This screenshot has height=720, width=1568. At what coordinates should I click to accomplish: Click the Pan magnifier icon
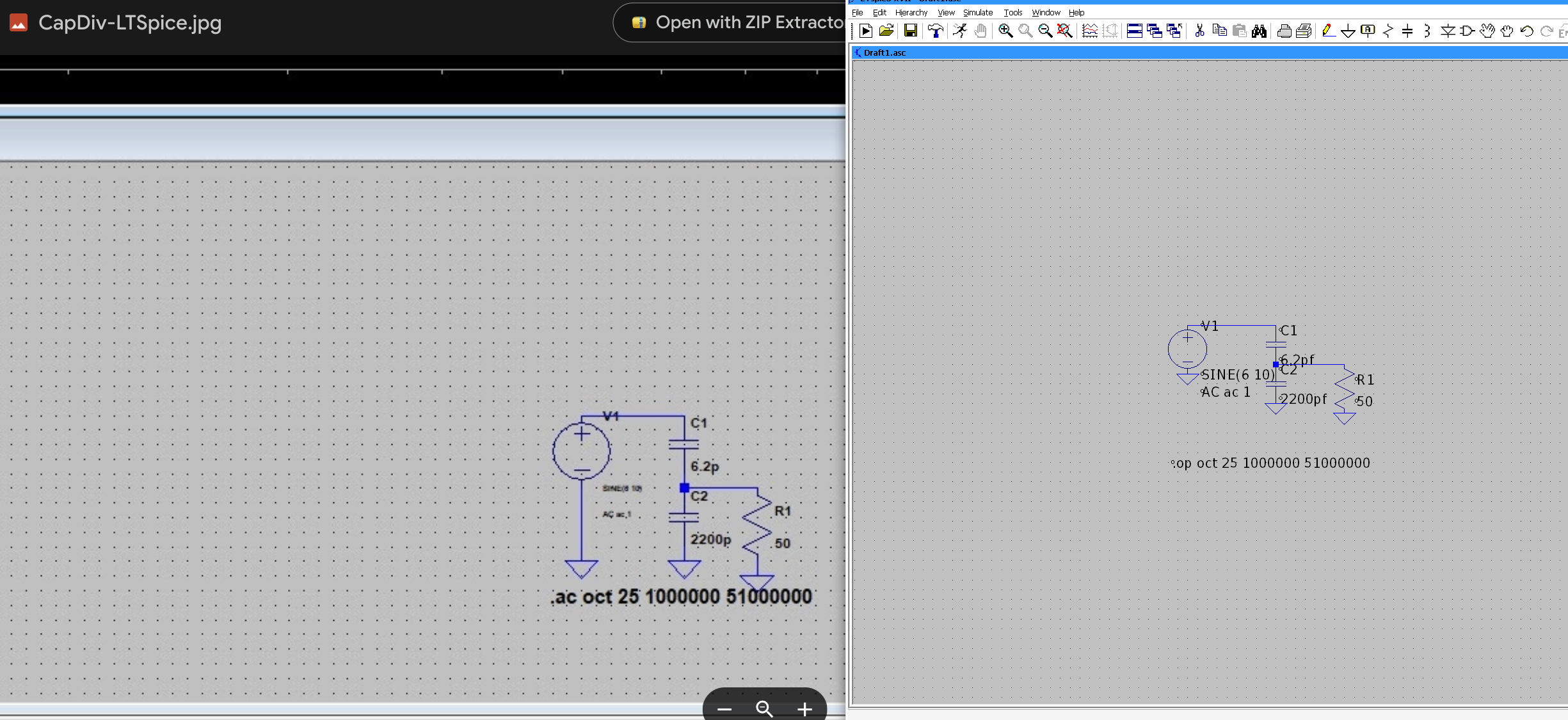click(1025, 31)
